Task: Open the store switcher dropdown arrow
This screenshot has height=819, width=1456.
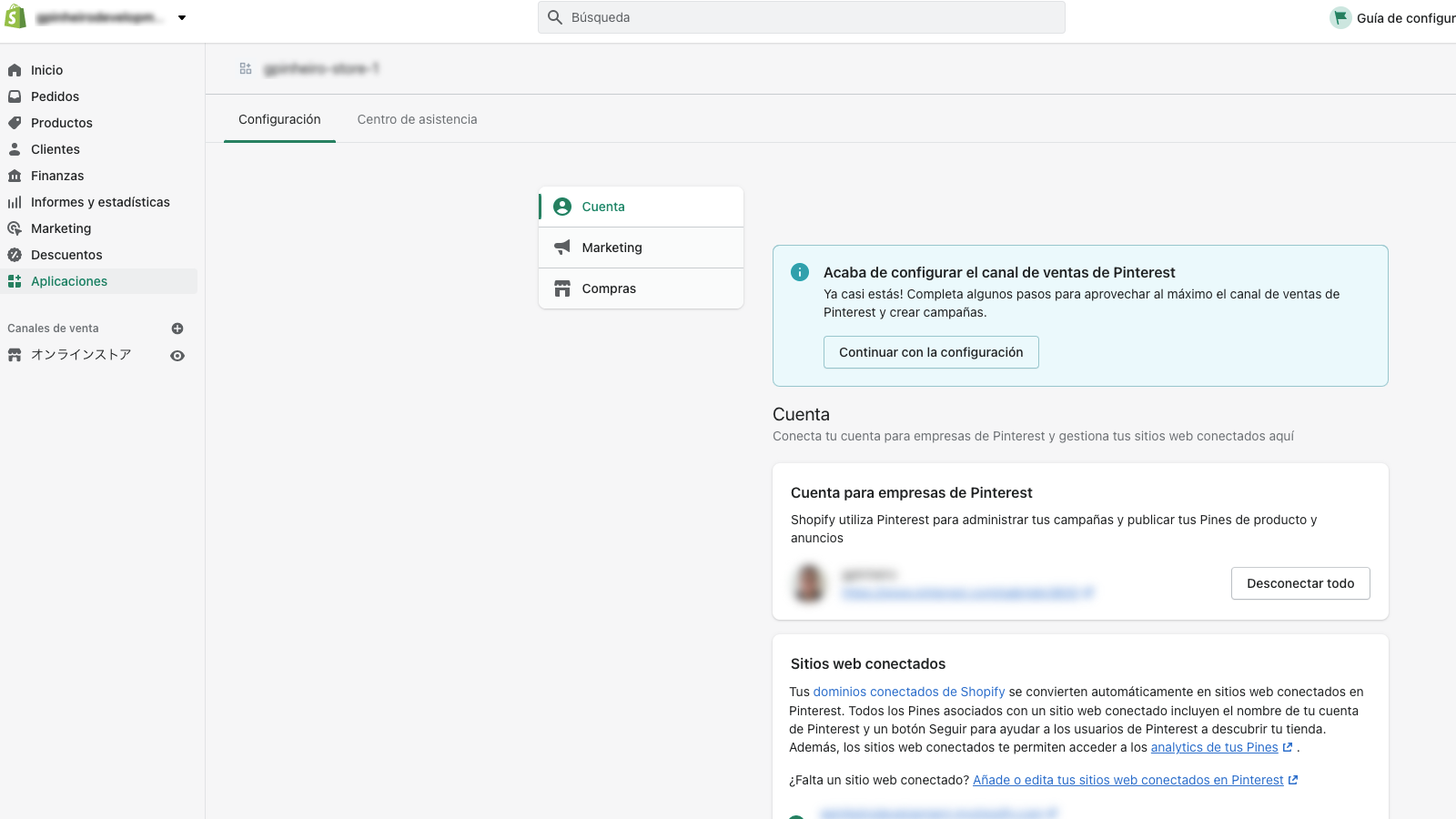Action: click(182, 17)
